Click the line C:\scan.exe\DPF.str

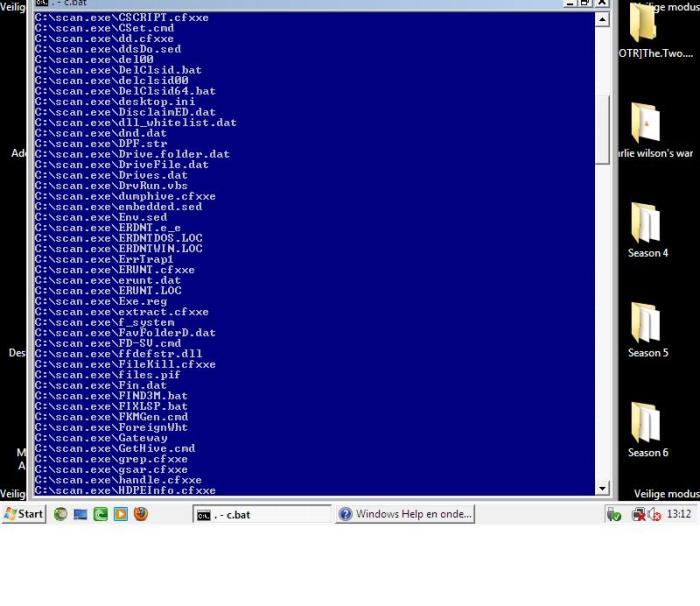pos(101,144)
